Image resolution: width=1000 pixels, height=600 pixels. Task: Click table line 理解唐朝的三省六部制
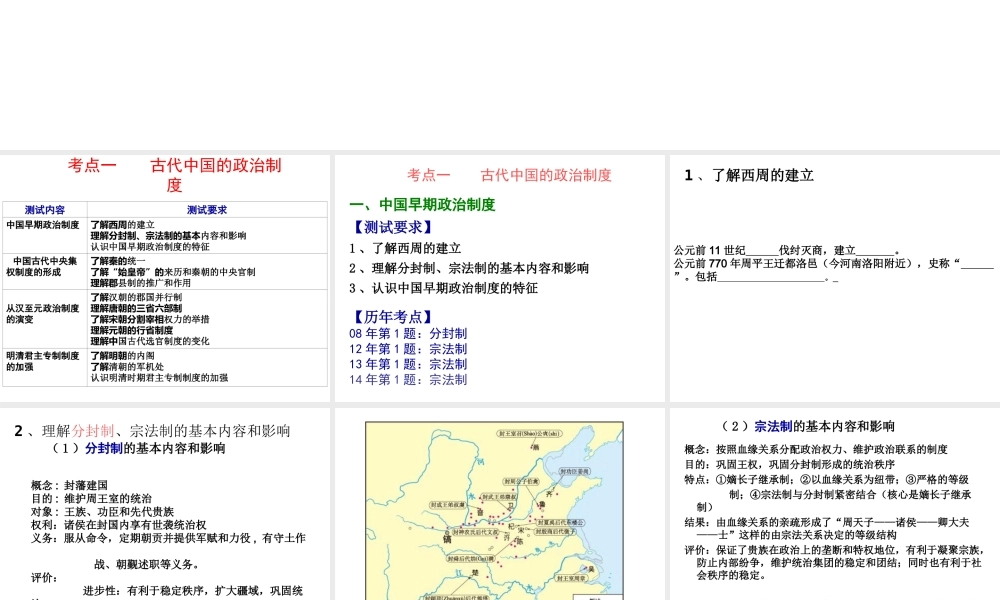[136, 308]
